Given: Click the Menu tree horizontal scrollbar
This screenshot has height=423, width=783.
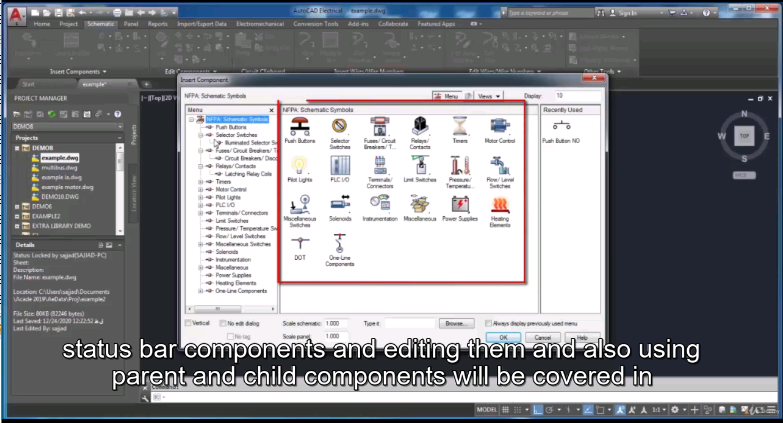Looking at the screenshot, I should tap(231, 309).
